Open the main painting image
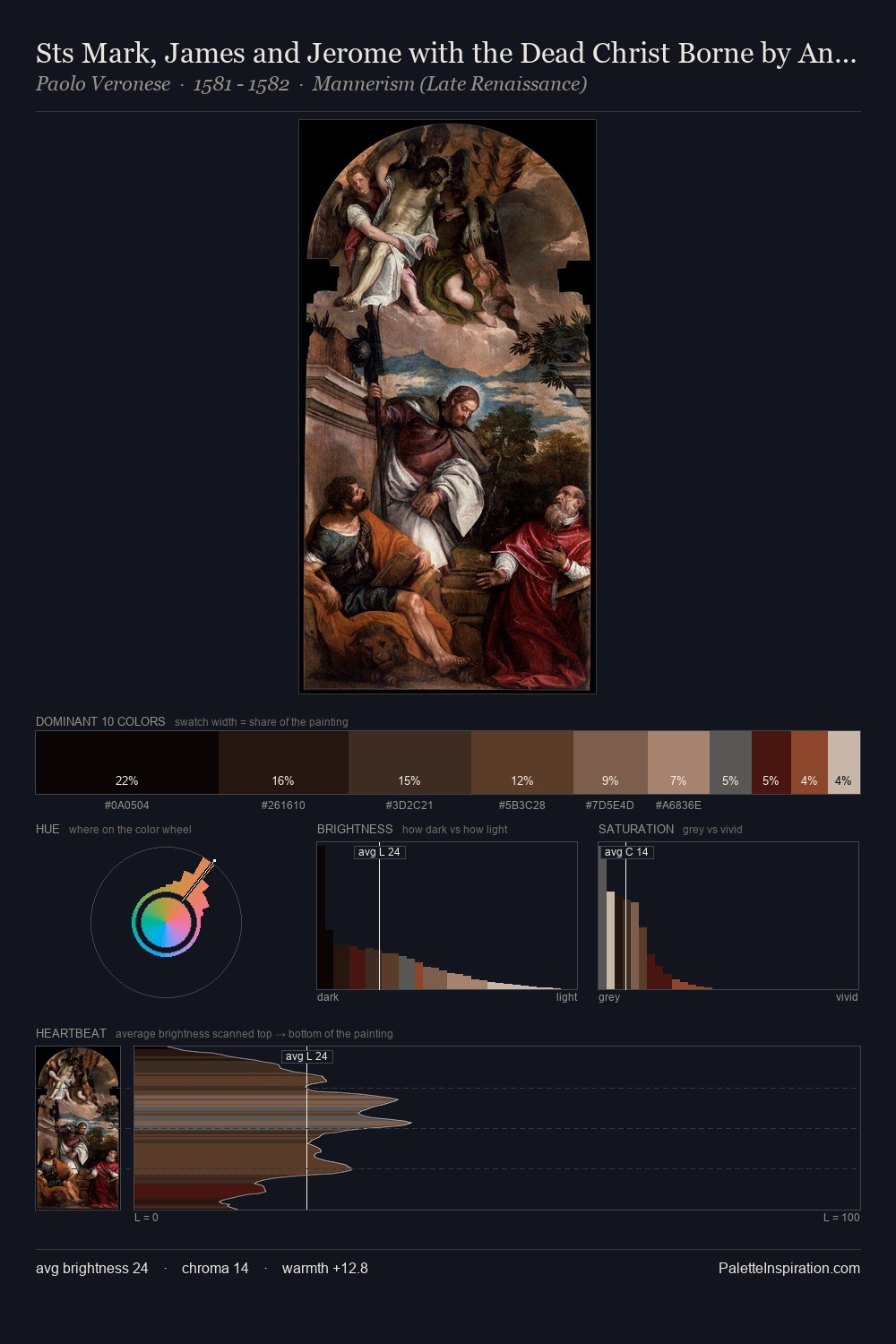This screenshot has width=896, height=1344. click(447, 407)
